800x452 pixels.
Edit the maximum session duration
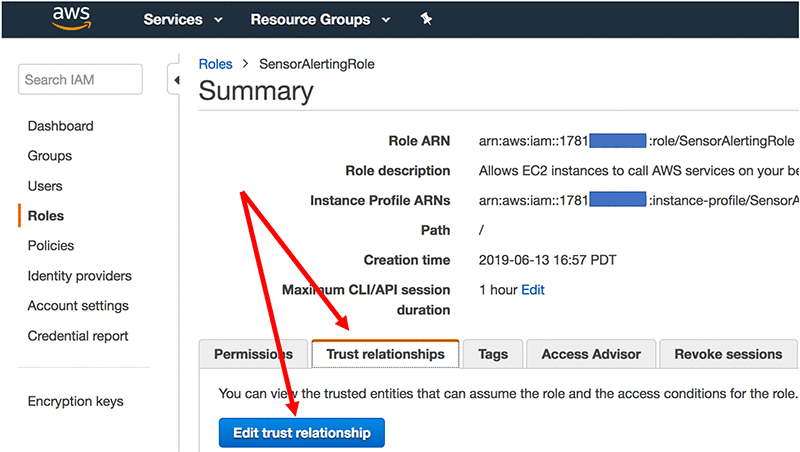coord(533,290)
